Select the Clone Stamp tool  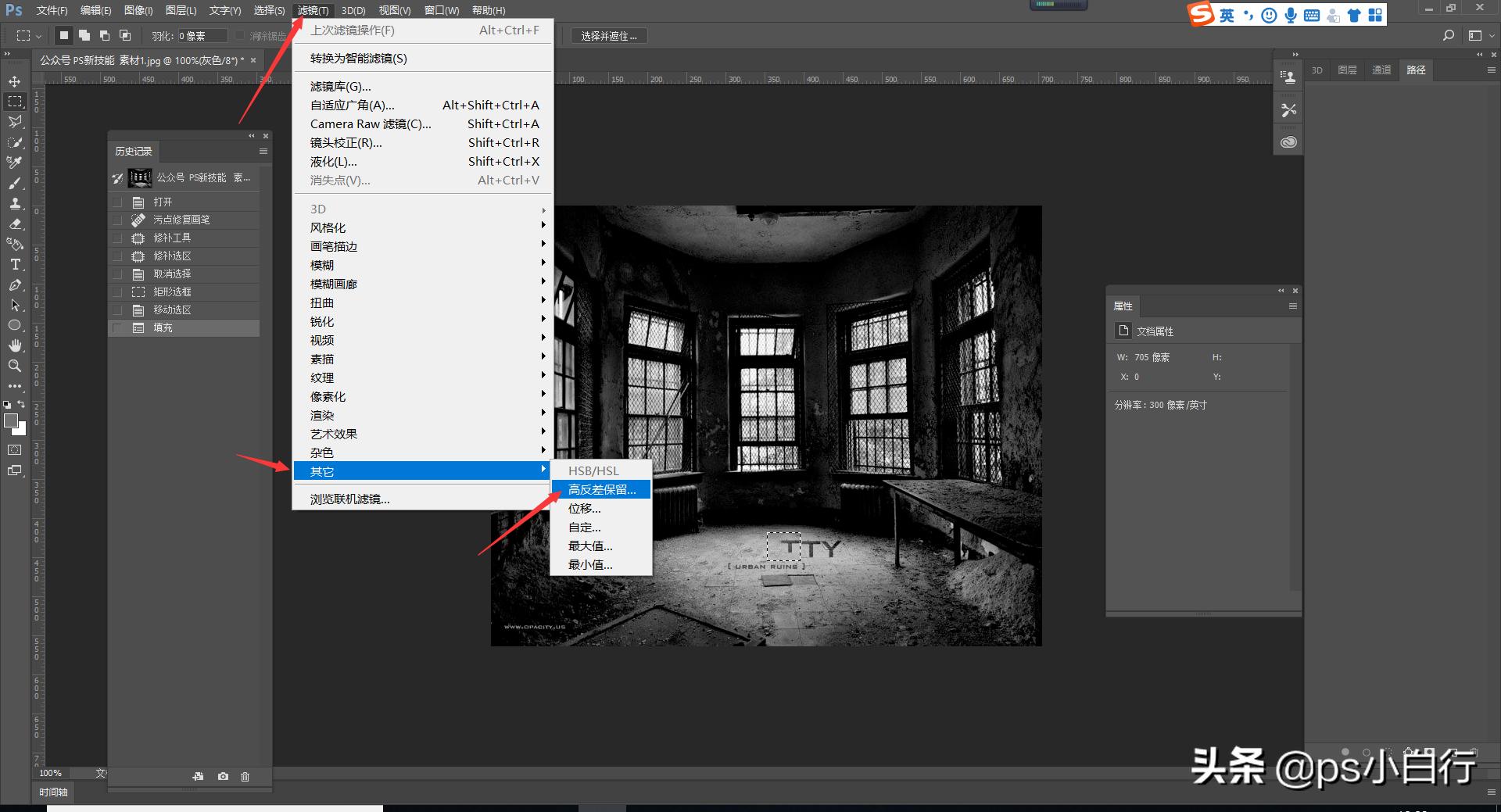pos(15,203)
